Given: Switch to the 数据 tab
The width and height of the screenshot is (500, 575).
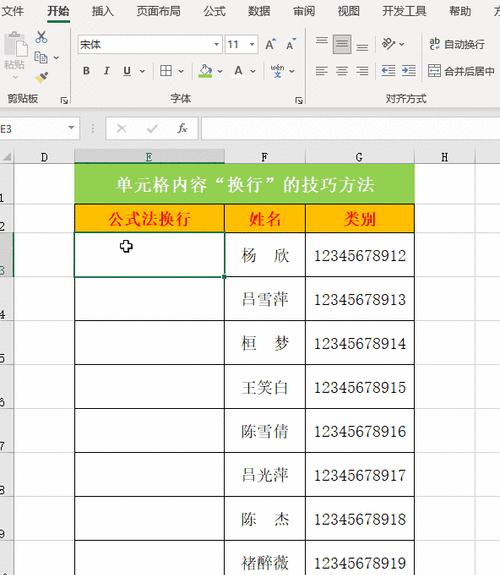Looking at the screenshot, I should 259,11.
